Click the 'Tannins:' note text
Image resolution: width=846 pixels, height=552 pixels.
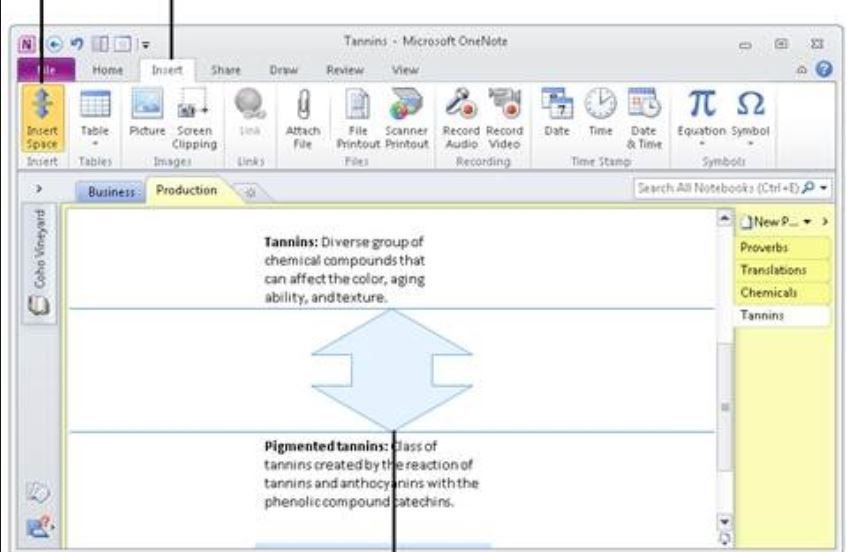[291, 242]
